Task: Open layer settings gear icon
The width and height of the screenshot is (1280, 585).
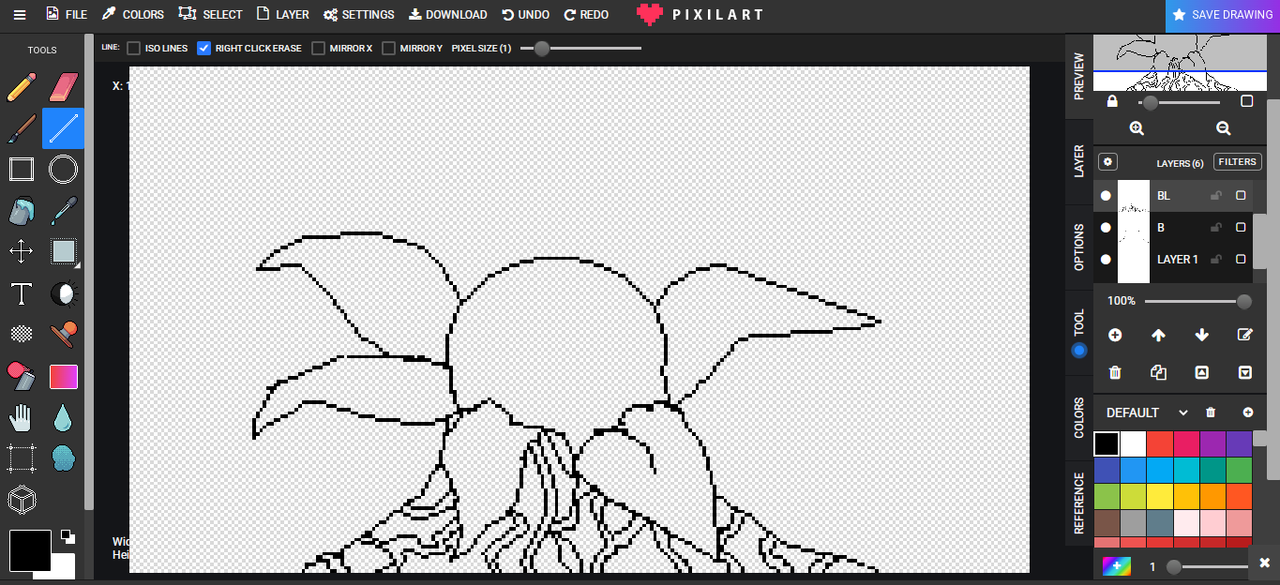Action: (x=1107, y=162)
